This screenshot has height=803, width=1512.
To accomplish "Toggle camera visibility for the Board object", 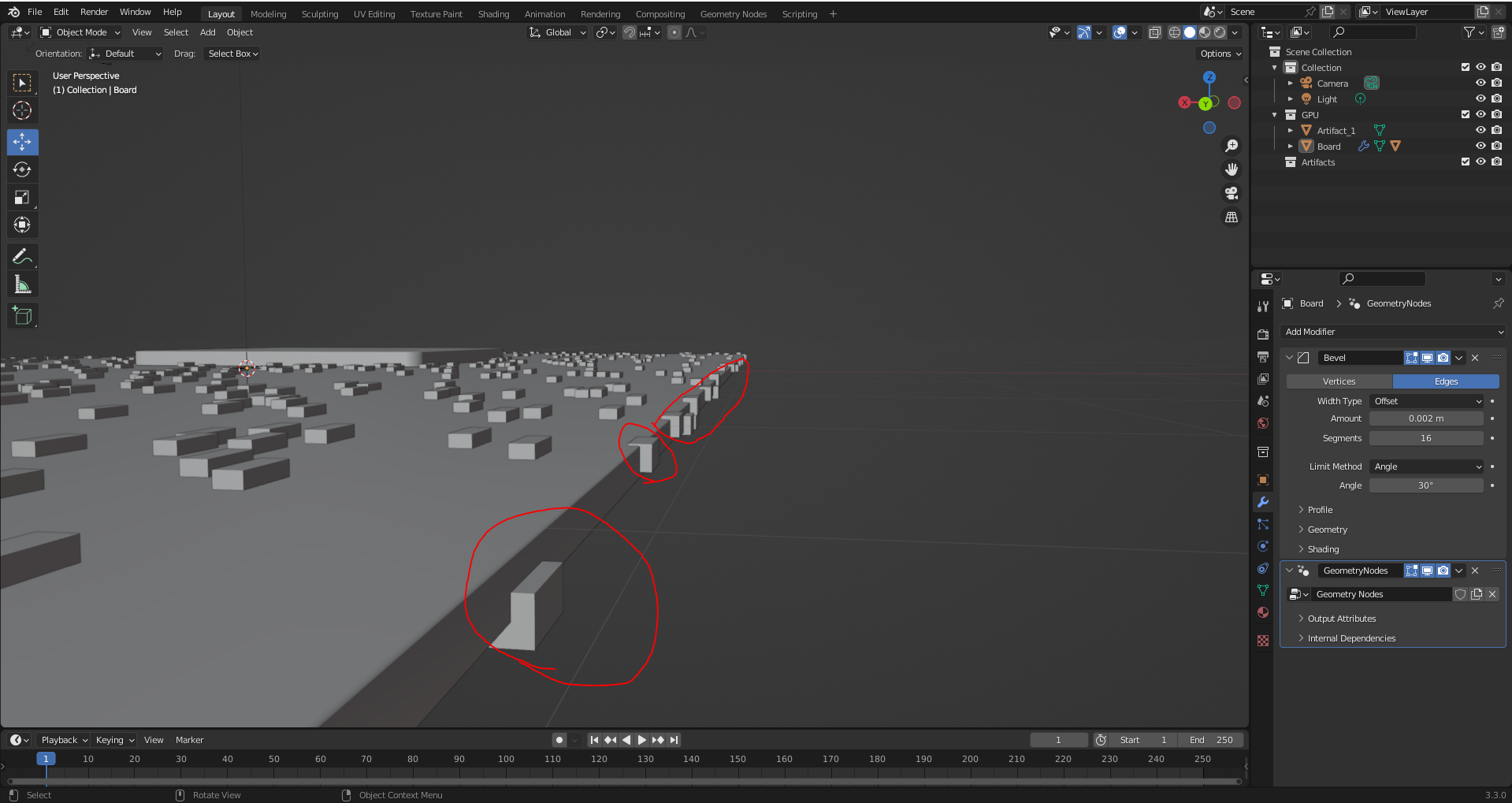I will coord(1496,145).
